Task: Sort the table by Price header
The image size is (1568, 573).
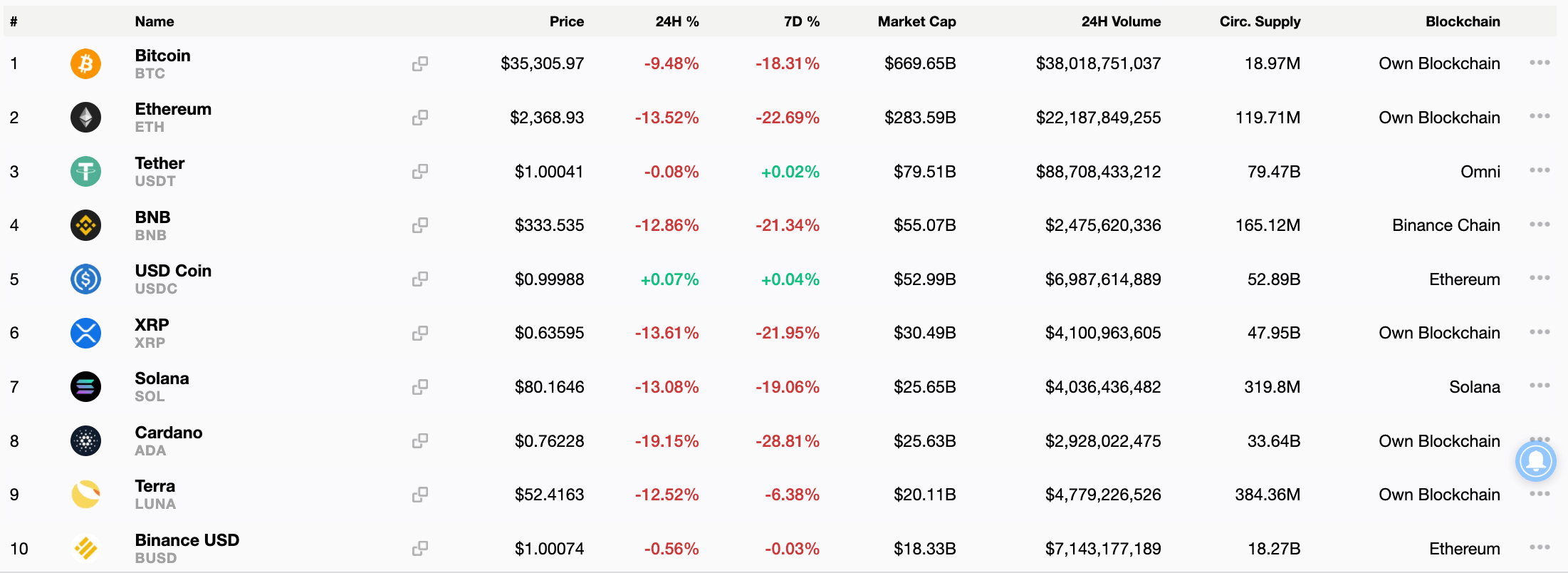Action: tap(566, 21)
